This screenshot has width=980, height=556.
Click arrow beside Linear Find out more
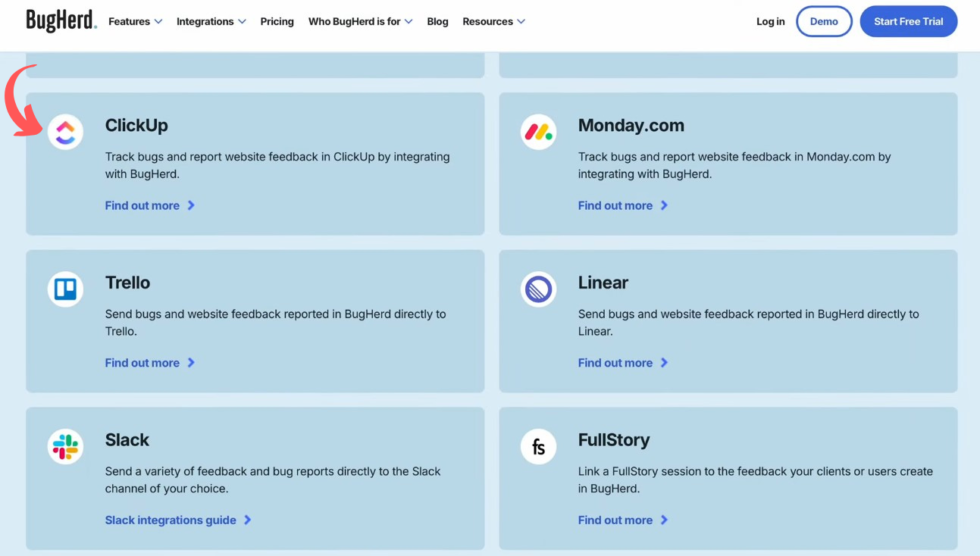[664, 363]
